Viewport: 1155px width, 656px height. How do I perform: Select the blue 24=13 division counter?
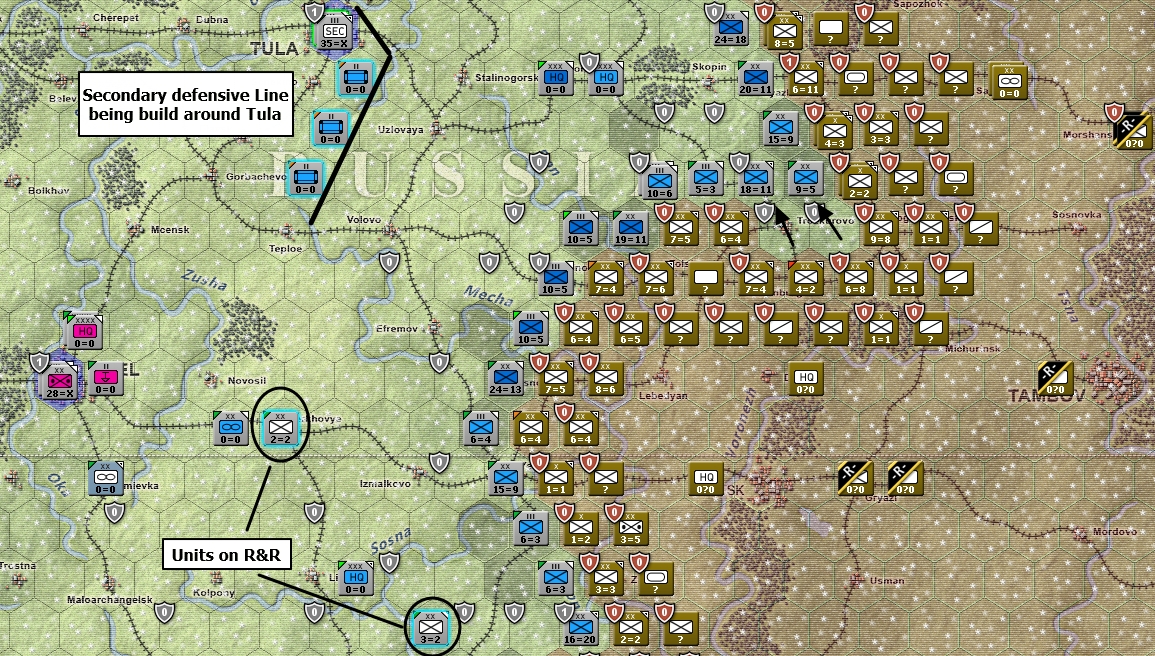(505, 379)
